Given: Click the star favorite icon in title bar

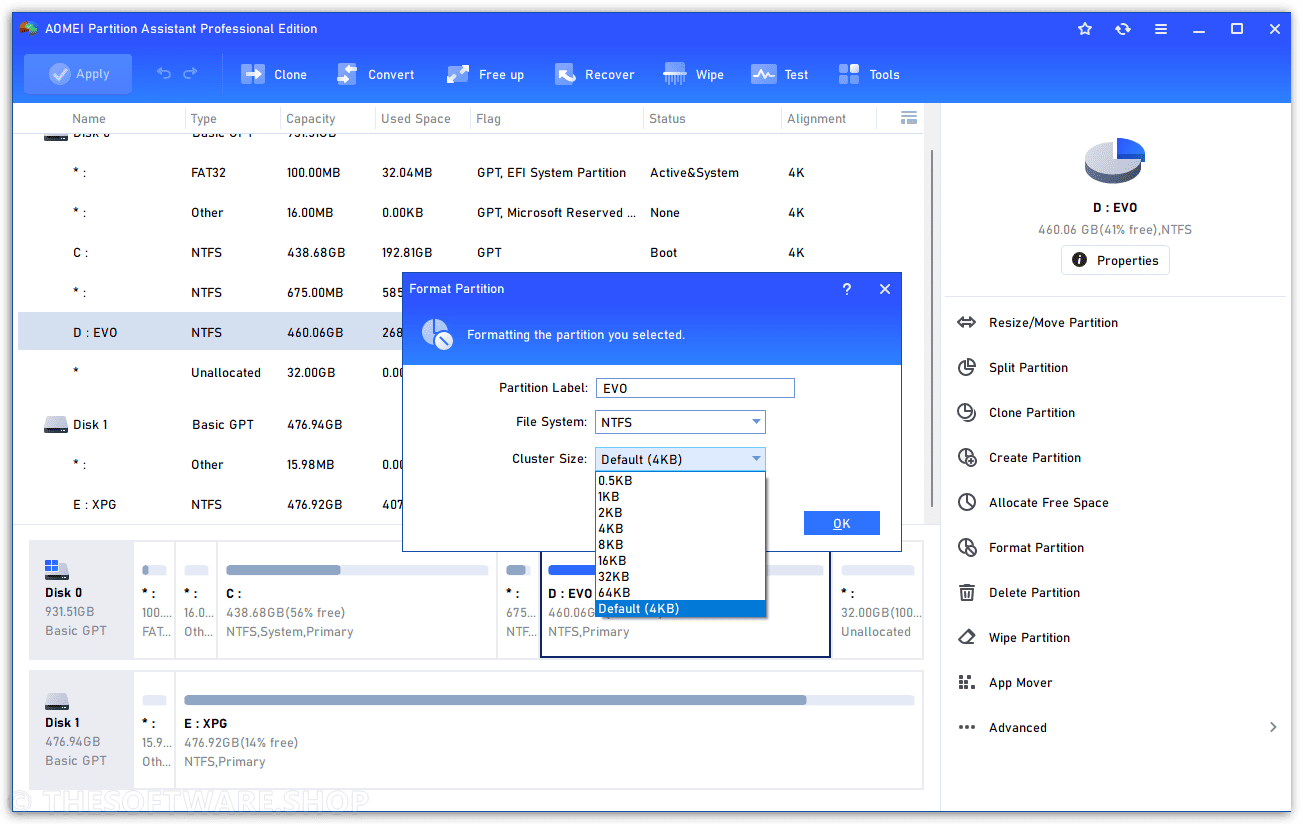Looking at the screenshot, I should point(1085,29).
